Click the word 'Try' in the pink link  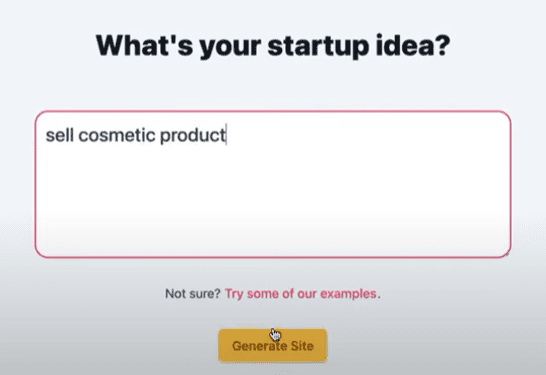234,294
